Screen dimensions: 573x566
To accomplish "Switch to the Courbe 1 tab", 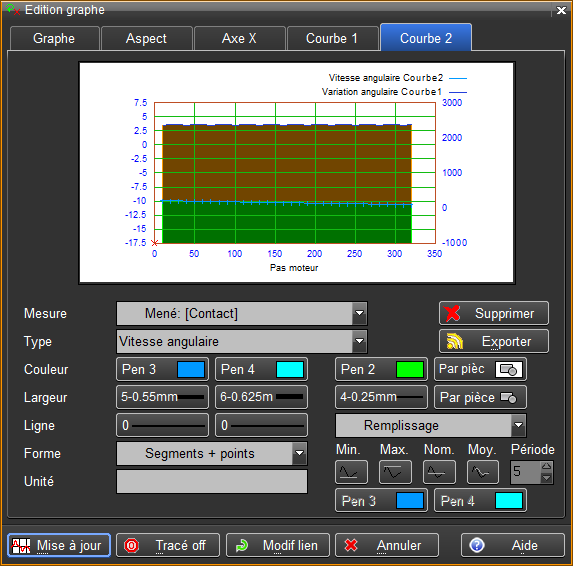I will click(333, 38).
